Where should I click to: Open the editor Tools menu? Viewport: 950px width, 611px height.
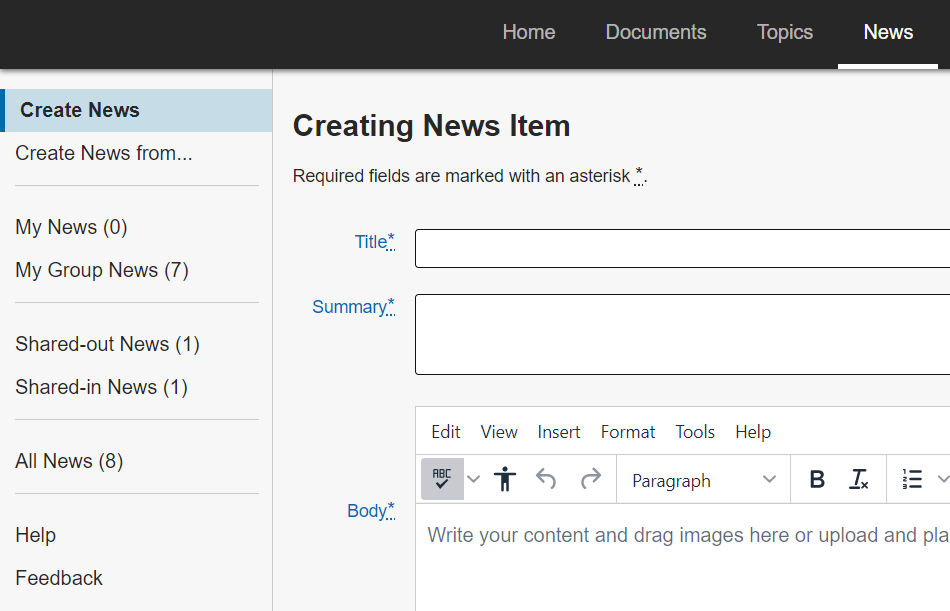695,432
